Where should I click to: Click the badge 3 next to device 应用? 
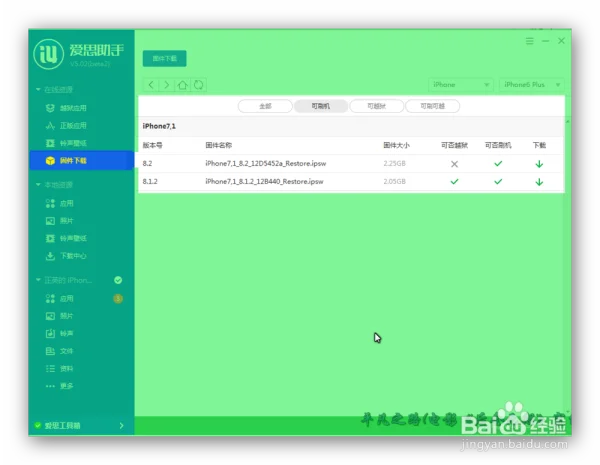118,299
